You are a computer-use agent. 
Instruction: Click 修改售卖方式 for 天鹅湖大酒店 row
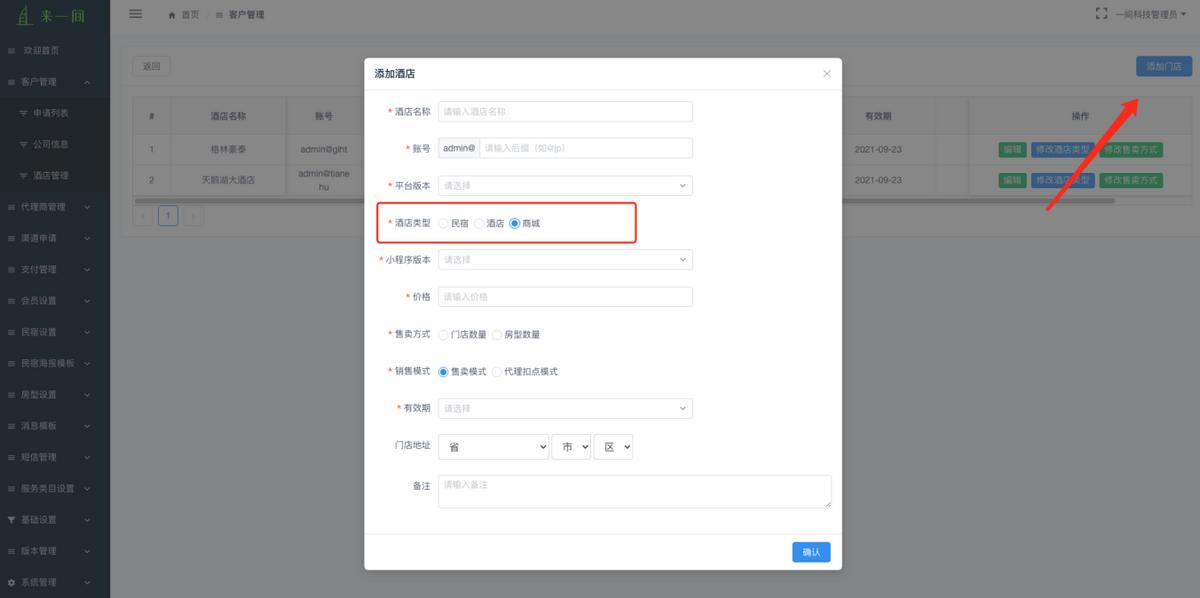click(x=1131, y=180)
